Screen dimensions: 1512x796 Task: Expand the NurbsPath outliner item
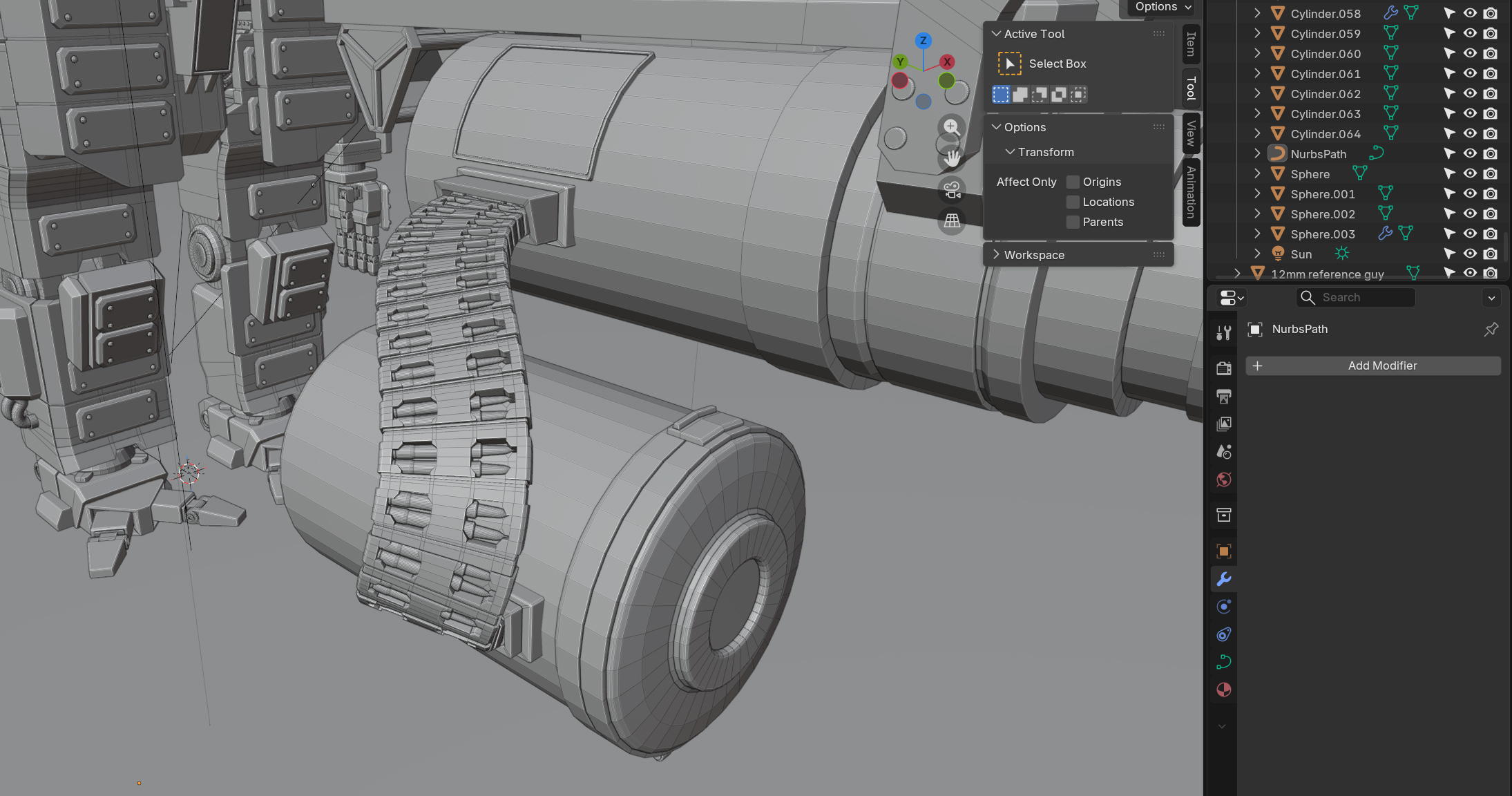(x=1257, y=153)
